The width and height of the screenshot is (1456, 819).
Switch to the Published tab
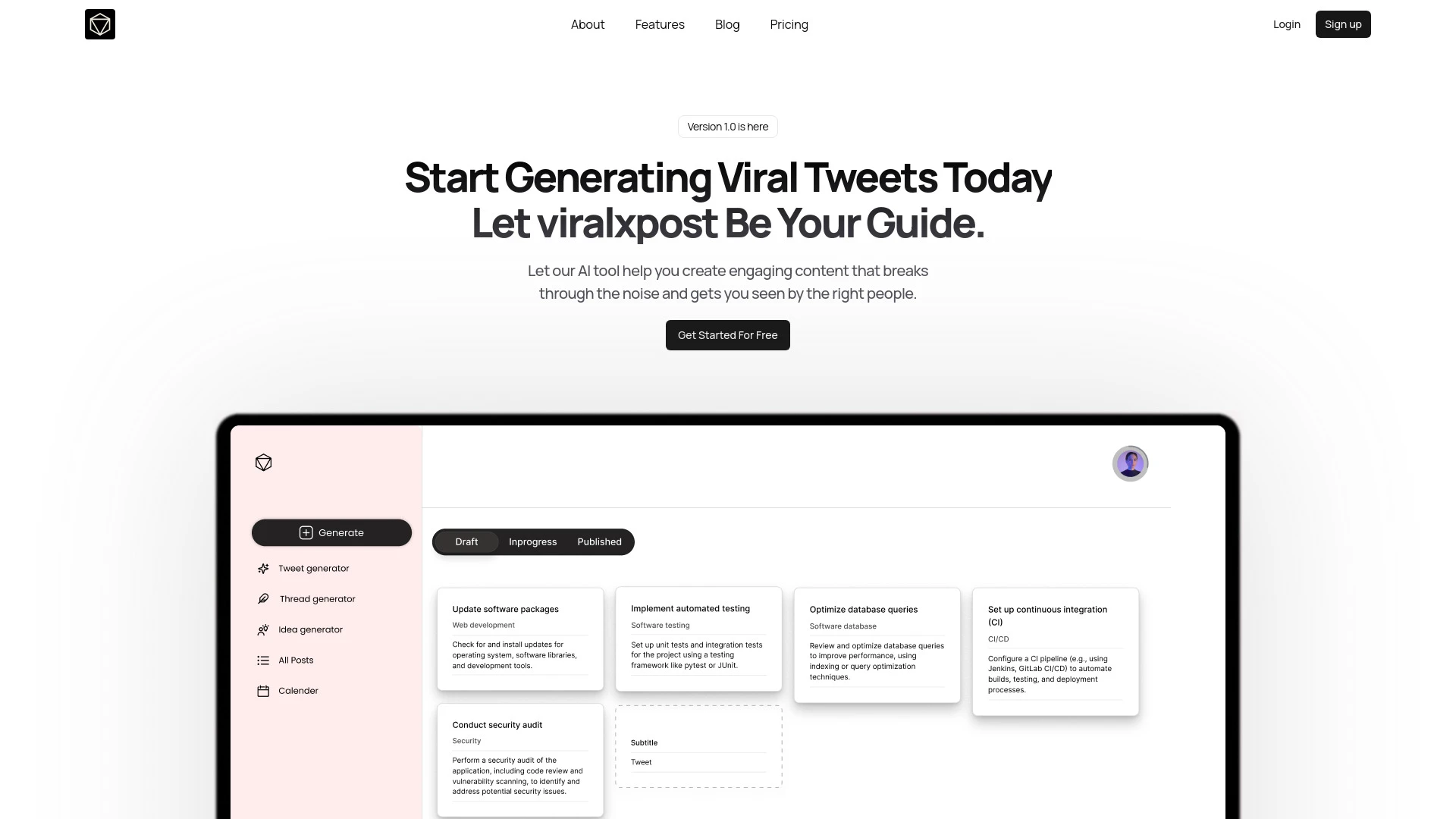click(599, 541)
